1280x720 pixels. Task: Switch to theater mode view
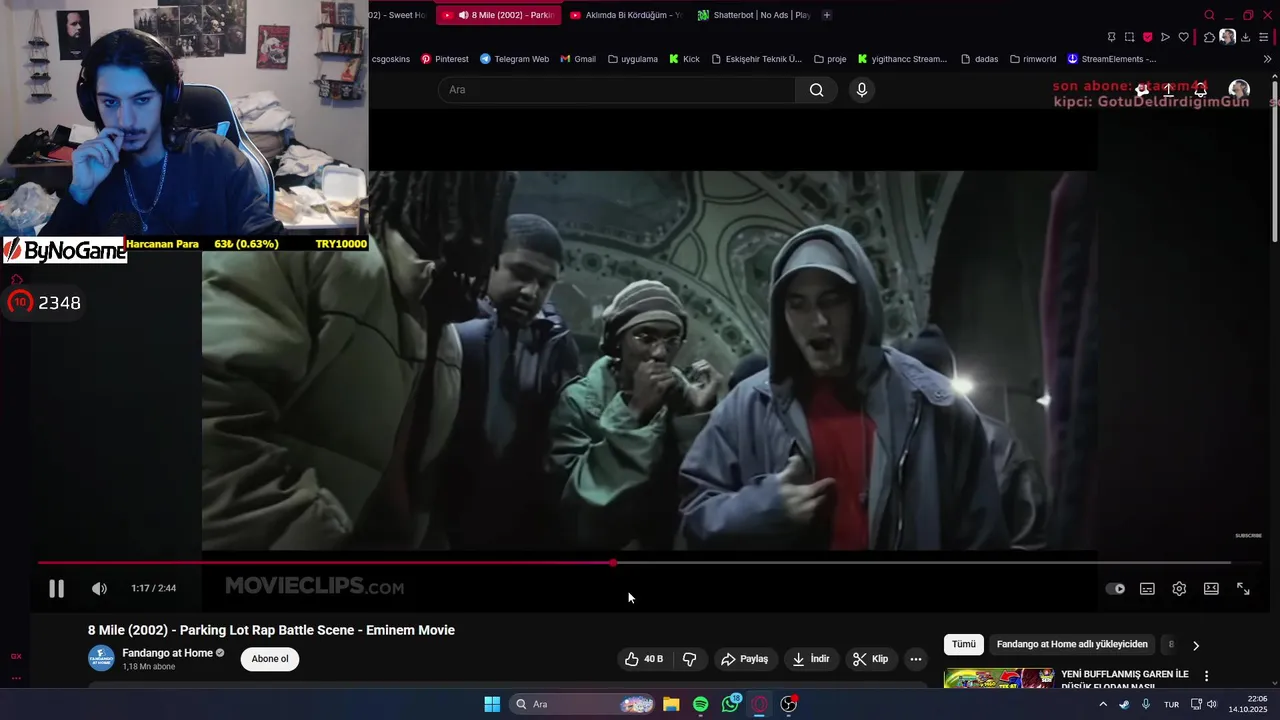coord(1211,589)
